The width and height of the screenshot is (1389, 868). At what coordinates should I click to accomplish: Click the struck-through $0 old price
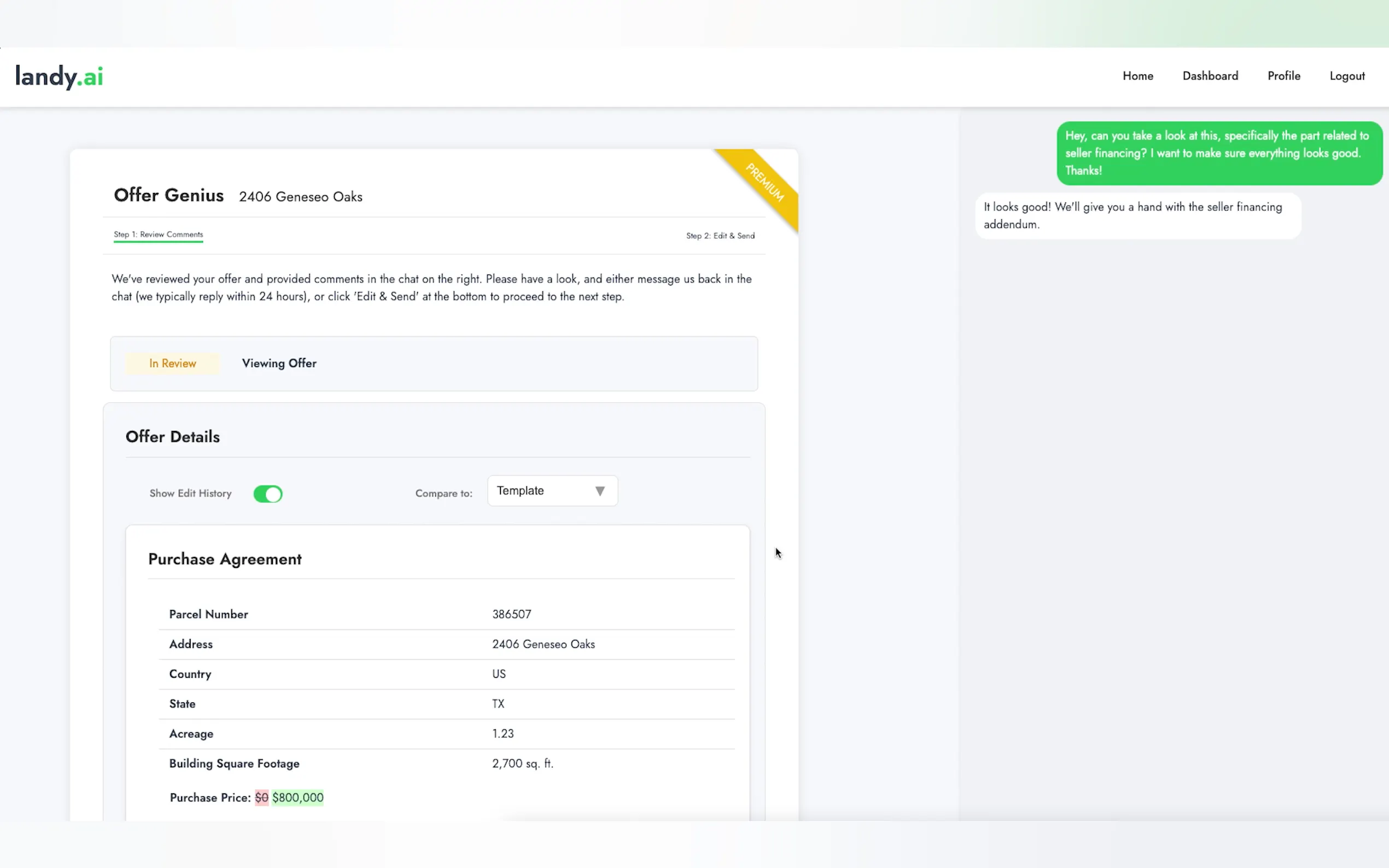click(261, 797)
